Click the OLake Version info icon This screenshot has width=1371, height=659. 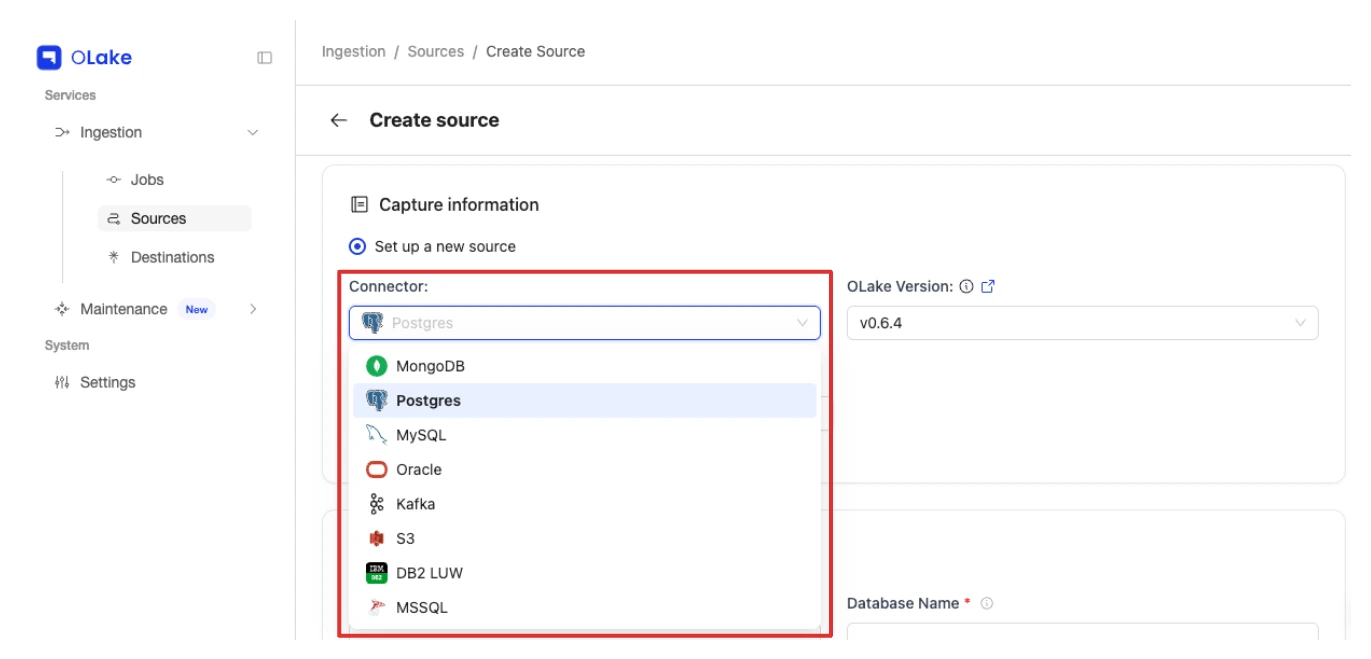pos(966,286)
